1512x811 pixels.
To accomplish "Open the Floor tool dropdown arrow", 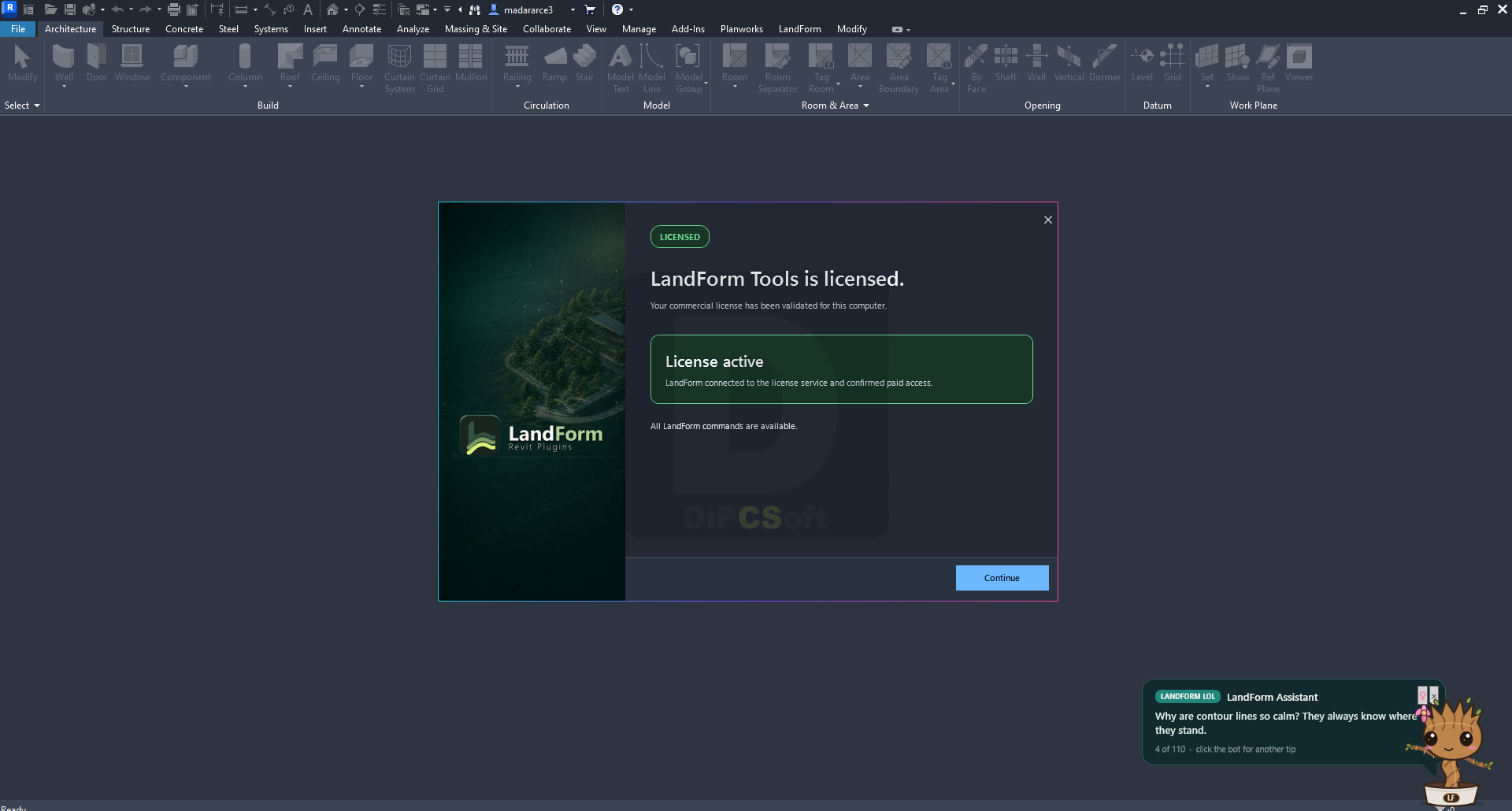I will point(361,87).
